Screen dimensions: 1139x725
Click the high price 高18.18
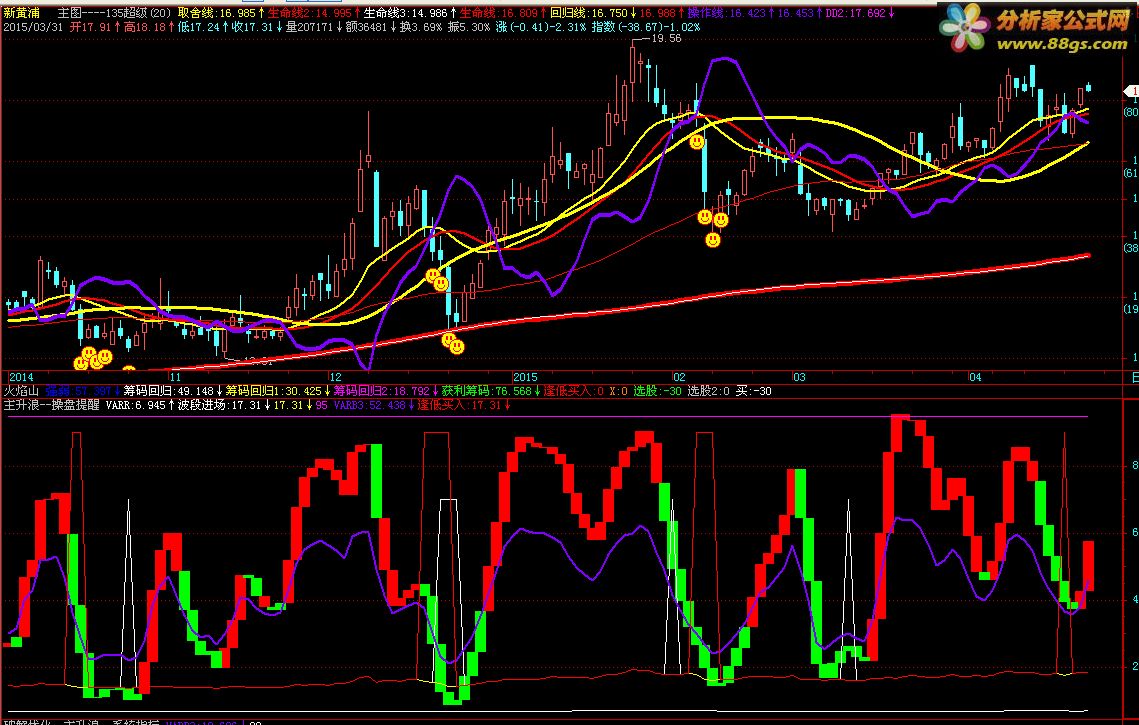[x=145, y=27]
